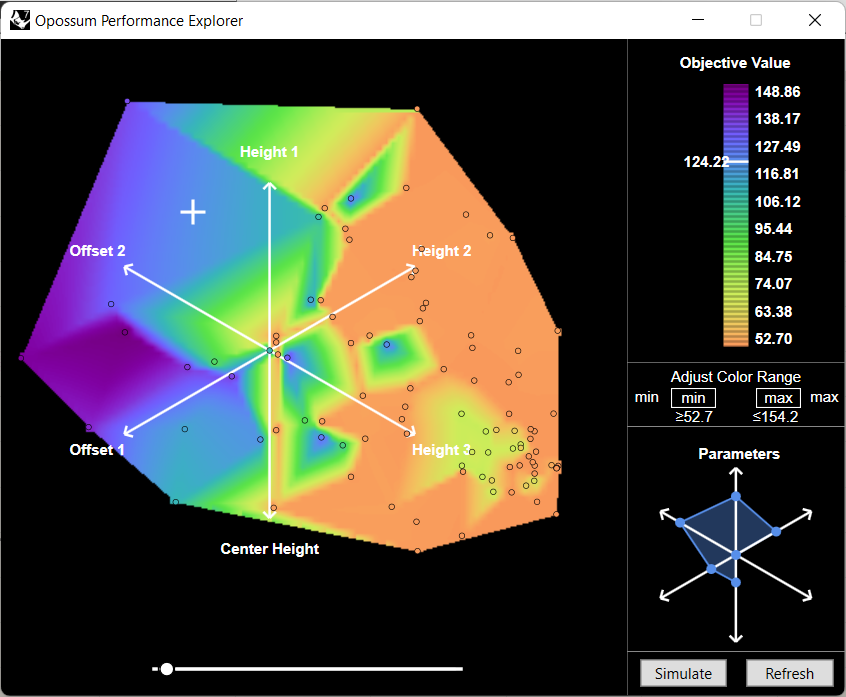Click the 84.75 legend value
Image resolution: width=846 pixels, height=697 pixels.
pyautogui.click(x=773, y=256)
